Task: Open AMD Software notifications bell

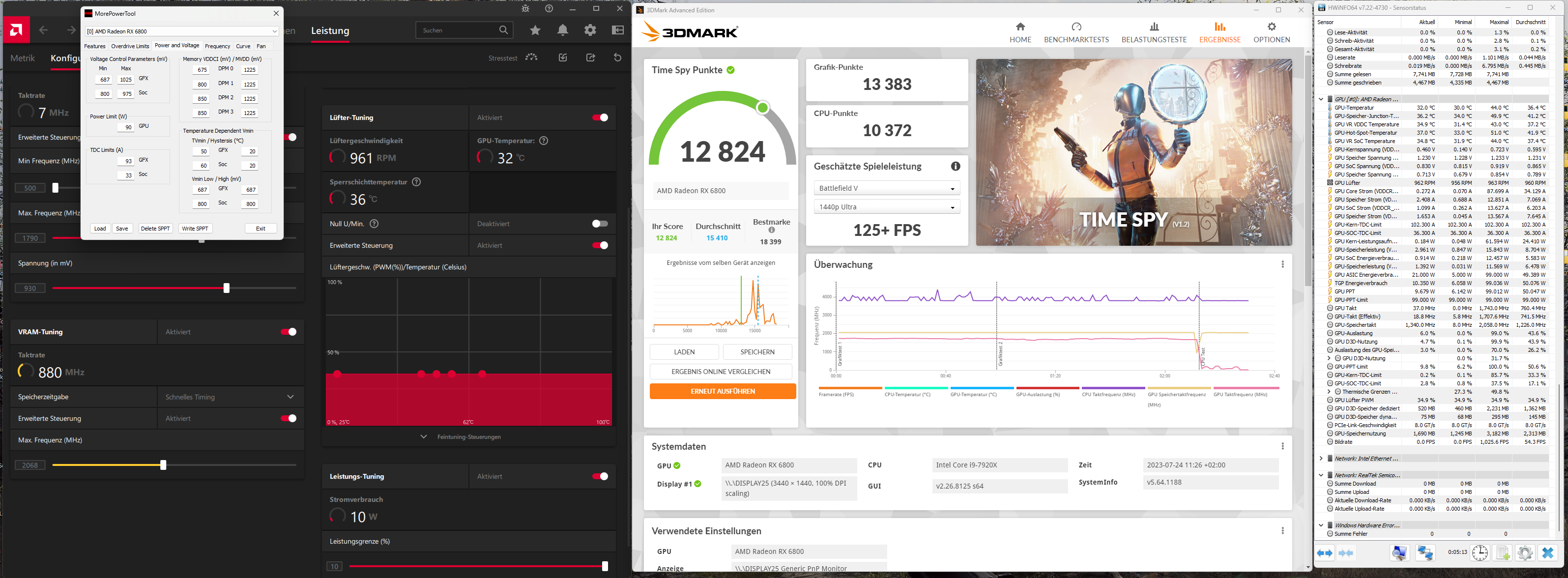Action: [562, 30]
